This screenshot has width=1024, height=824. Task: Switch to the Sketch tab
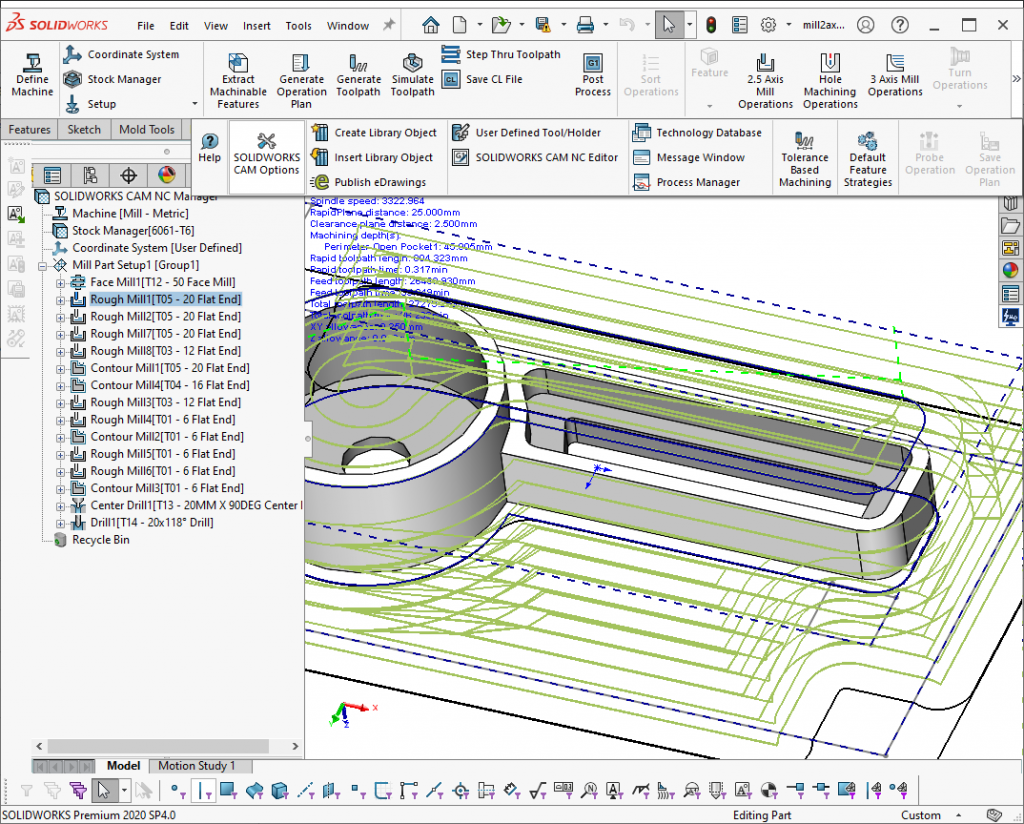pos(84,129)
